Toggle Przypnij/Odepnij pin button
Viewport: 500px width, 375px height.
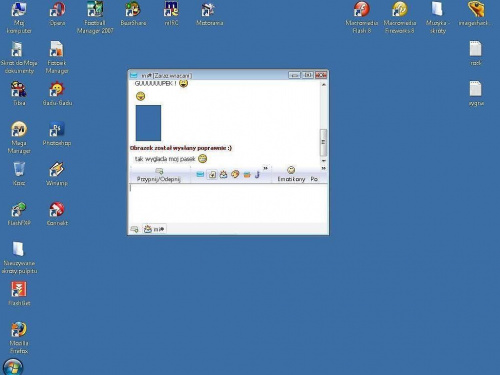tap(159, 175)
